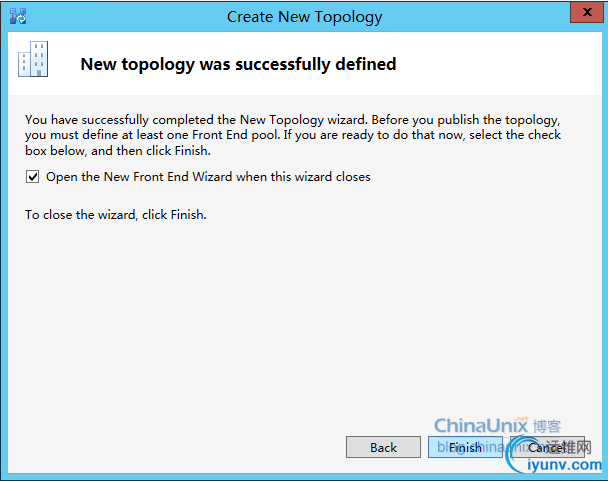Viewport: 608px width, 481px height.
Task: Click the blue window border at the bottom
Action: (x=304, y=476)
